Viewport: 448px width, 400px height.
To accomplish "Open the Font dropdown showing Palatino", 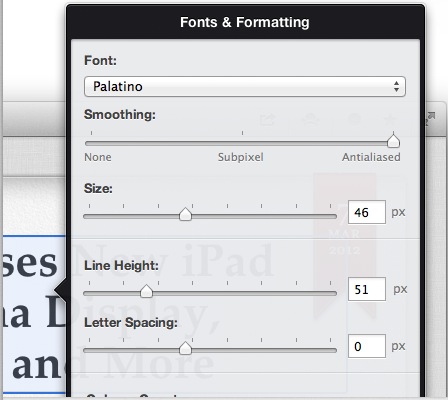I will 245,87.
